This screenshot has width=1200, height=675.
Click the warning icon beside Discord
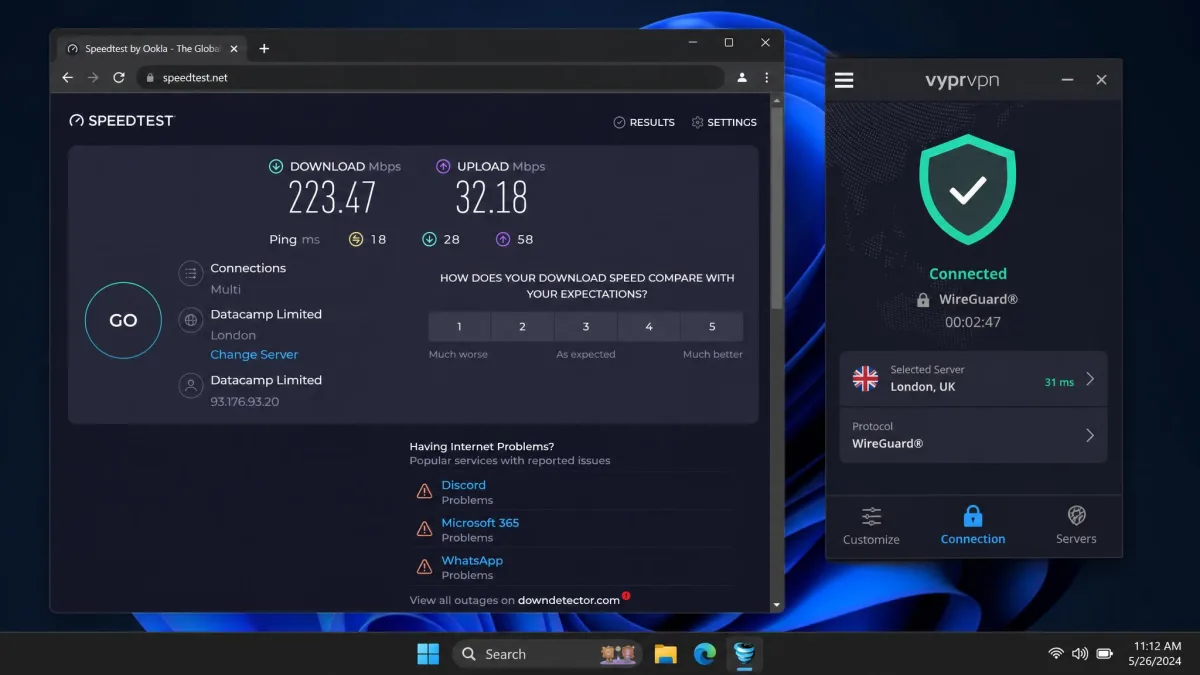click(x=424, y=491)
